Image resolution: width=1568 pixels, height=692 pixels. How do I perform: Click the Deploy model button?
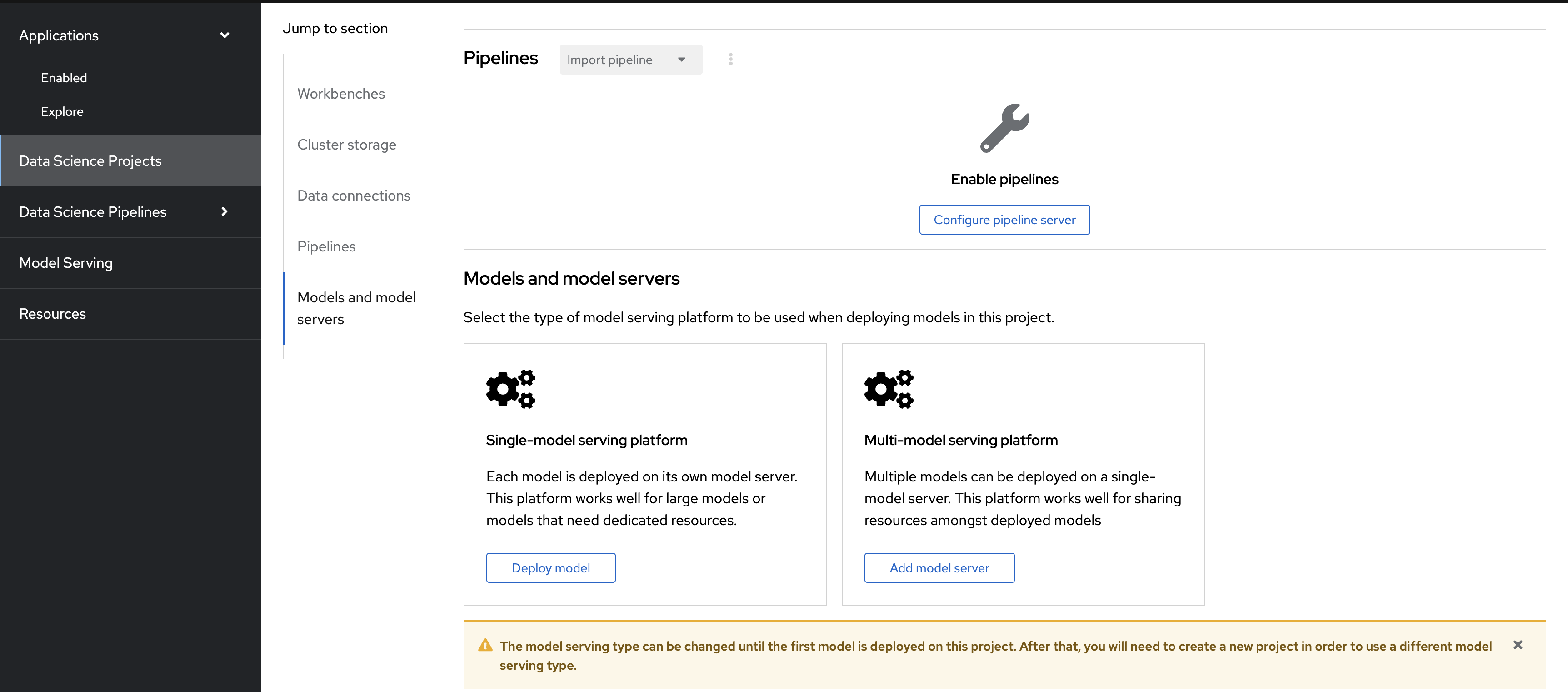pyautogui.click(x=550, y=567)
